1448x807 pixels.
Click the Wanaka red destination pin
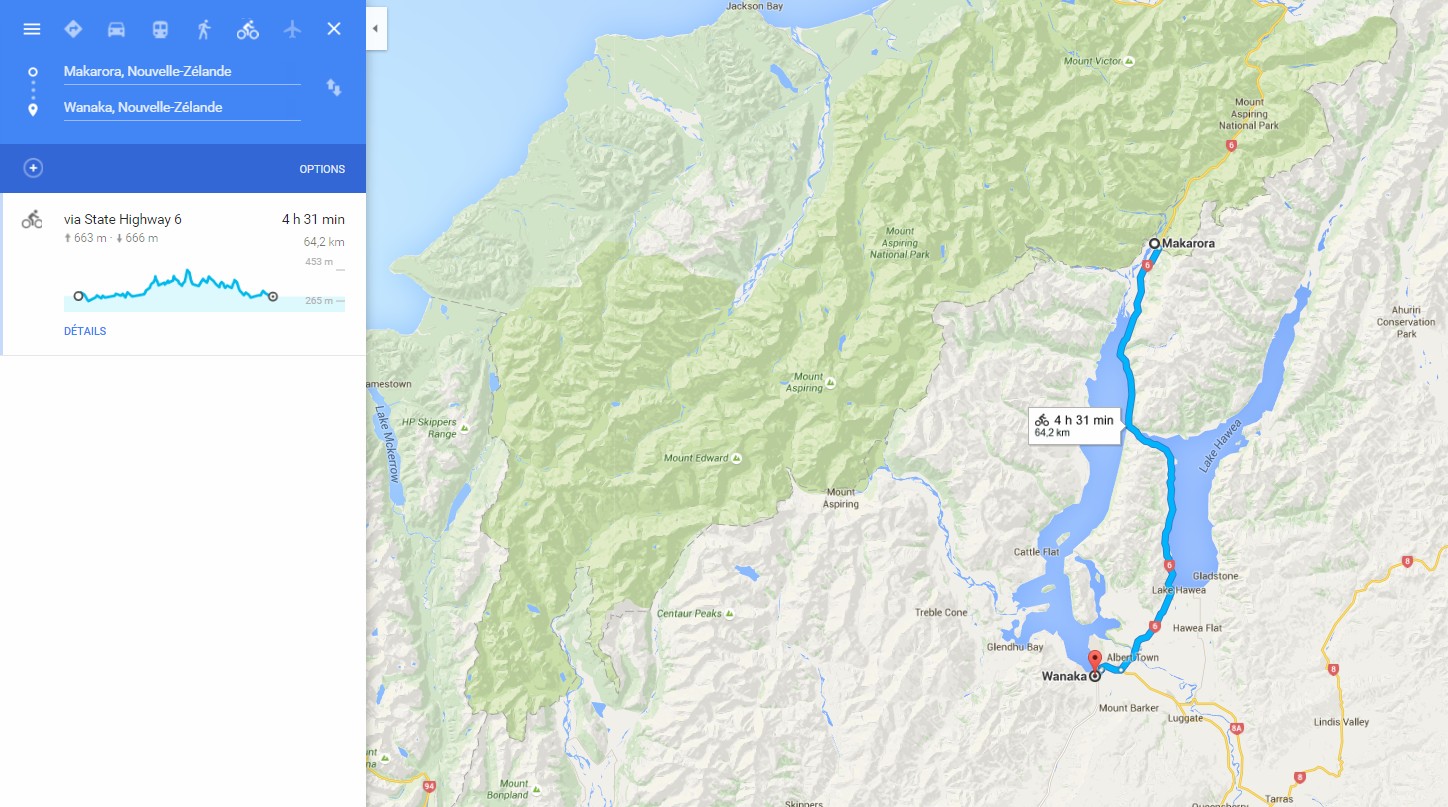pyautogui.click(x=1094, y=661)
